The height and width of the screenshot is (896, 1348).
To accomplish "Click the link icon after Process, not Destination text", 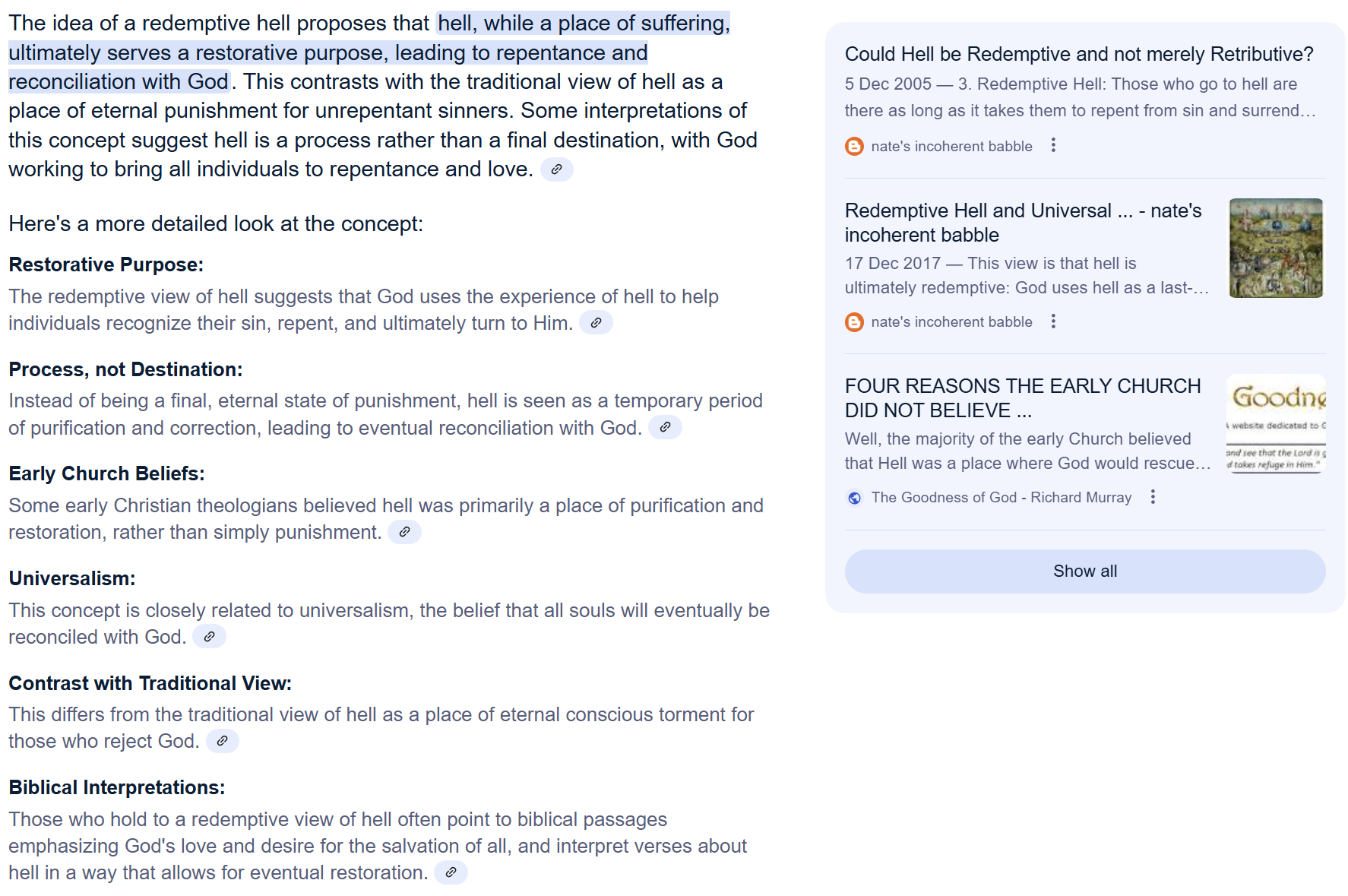I will 665,428.
